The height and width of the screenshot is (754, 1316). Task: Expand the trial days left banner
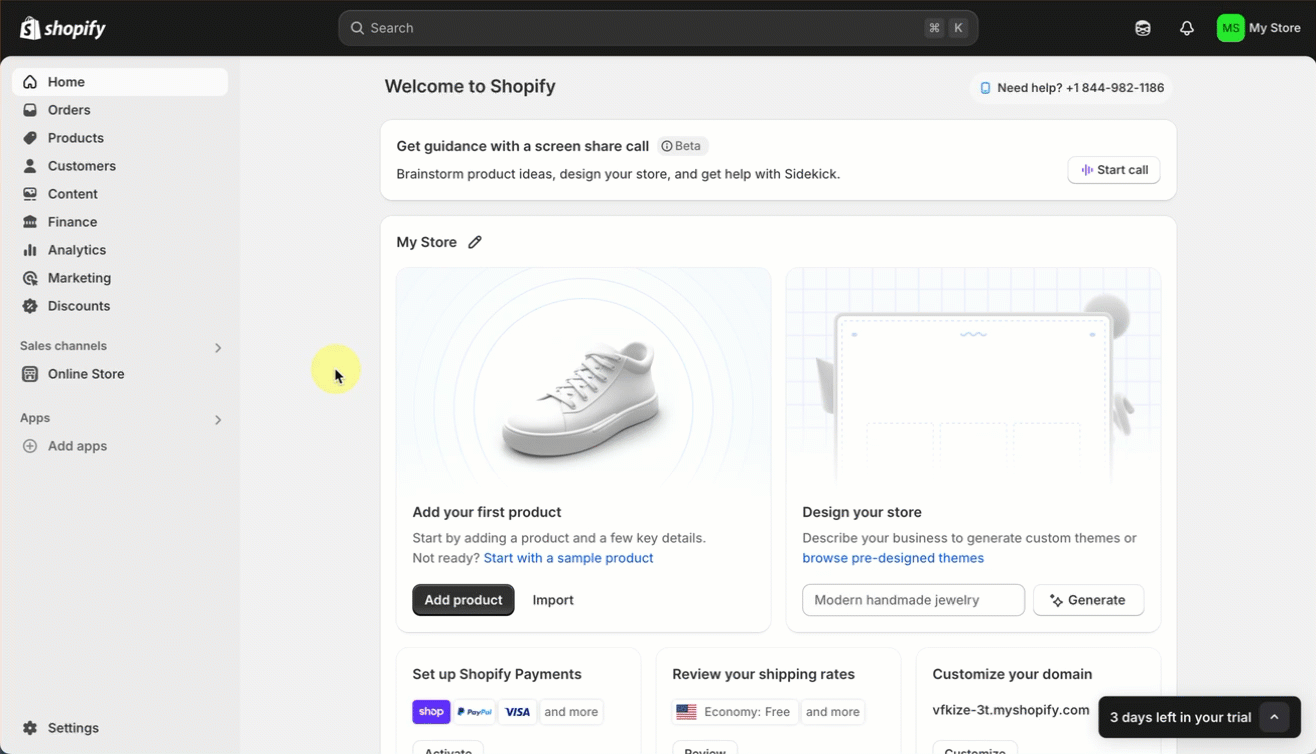(x=1274, y=717)
